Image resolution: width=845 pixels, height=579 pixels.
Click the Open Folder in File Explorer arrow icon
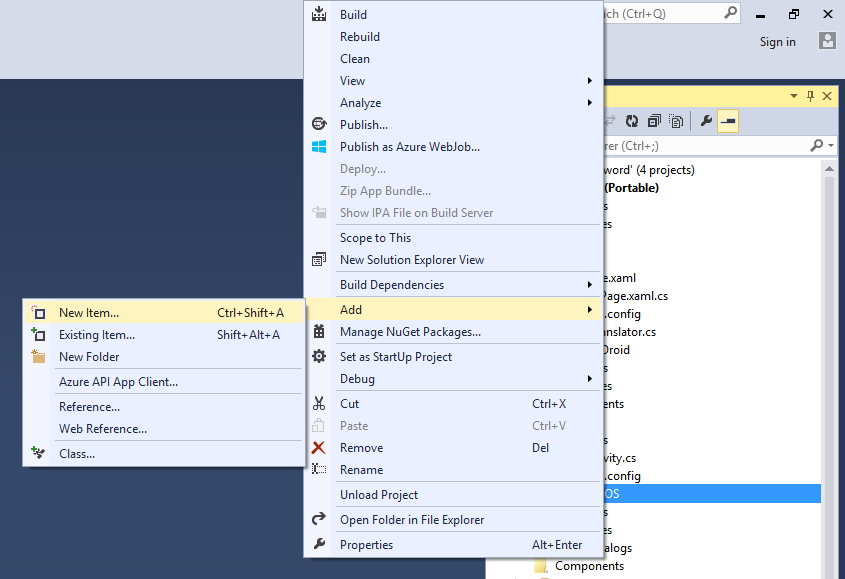319,519
